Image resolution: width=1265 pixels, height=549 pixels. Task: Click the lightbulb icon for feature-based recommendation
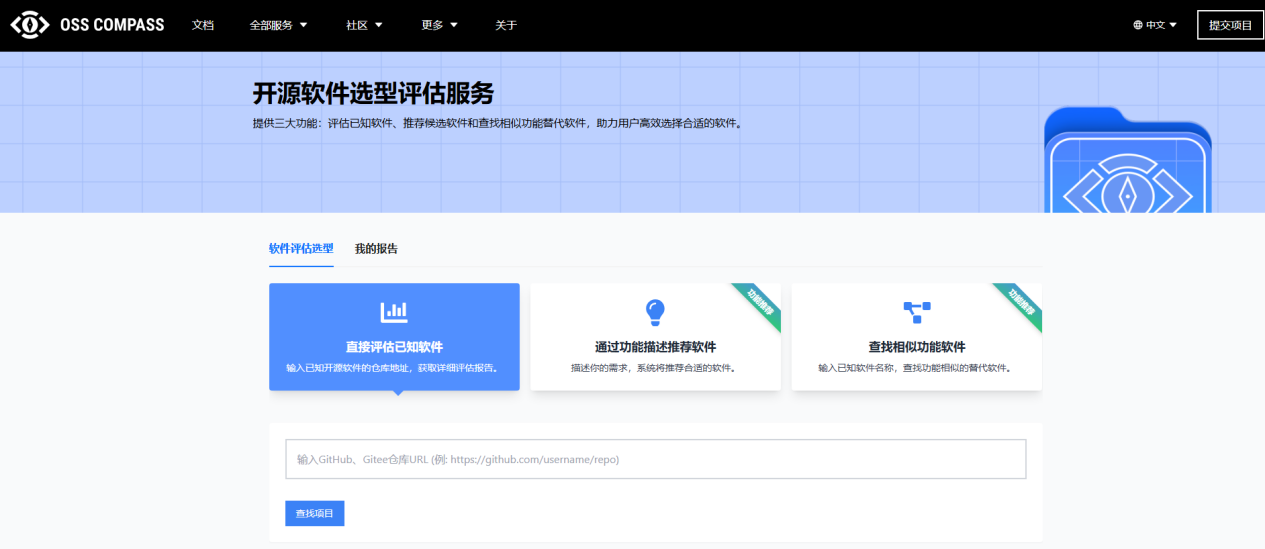[x=655, y=312]
